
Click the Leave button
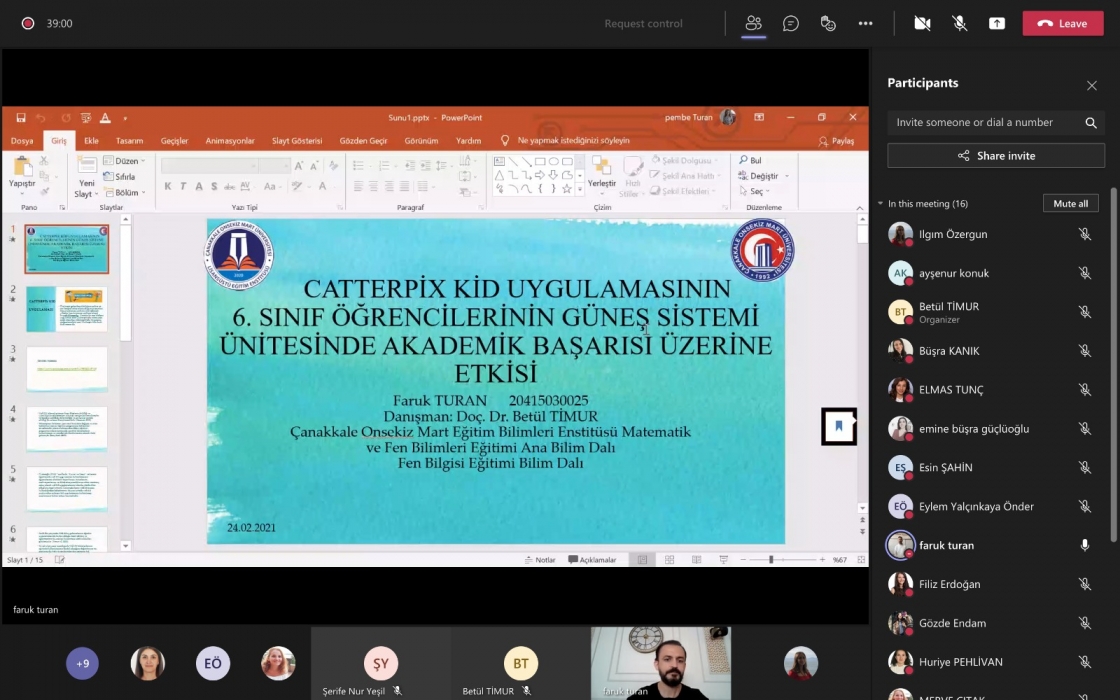(x=1063, y=24)
